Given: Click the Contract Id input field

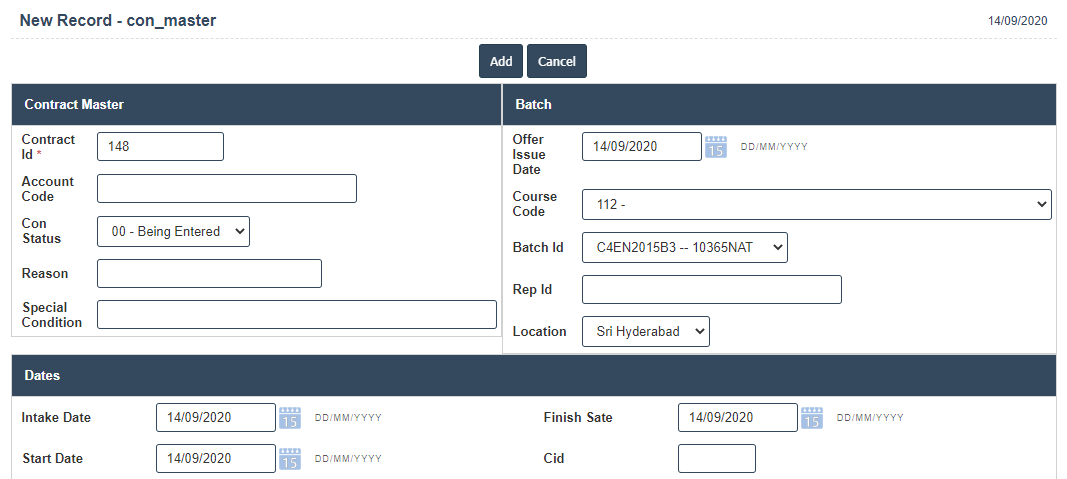Looking at the screenshot, I should pyautogui.click(x=160, y=146).
